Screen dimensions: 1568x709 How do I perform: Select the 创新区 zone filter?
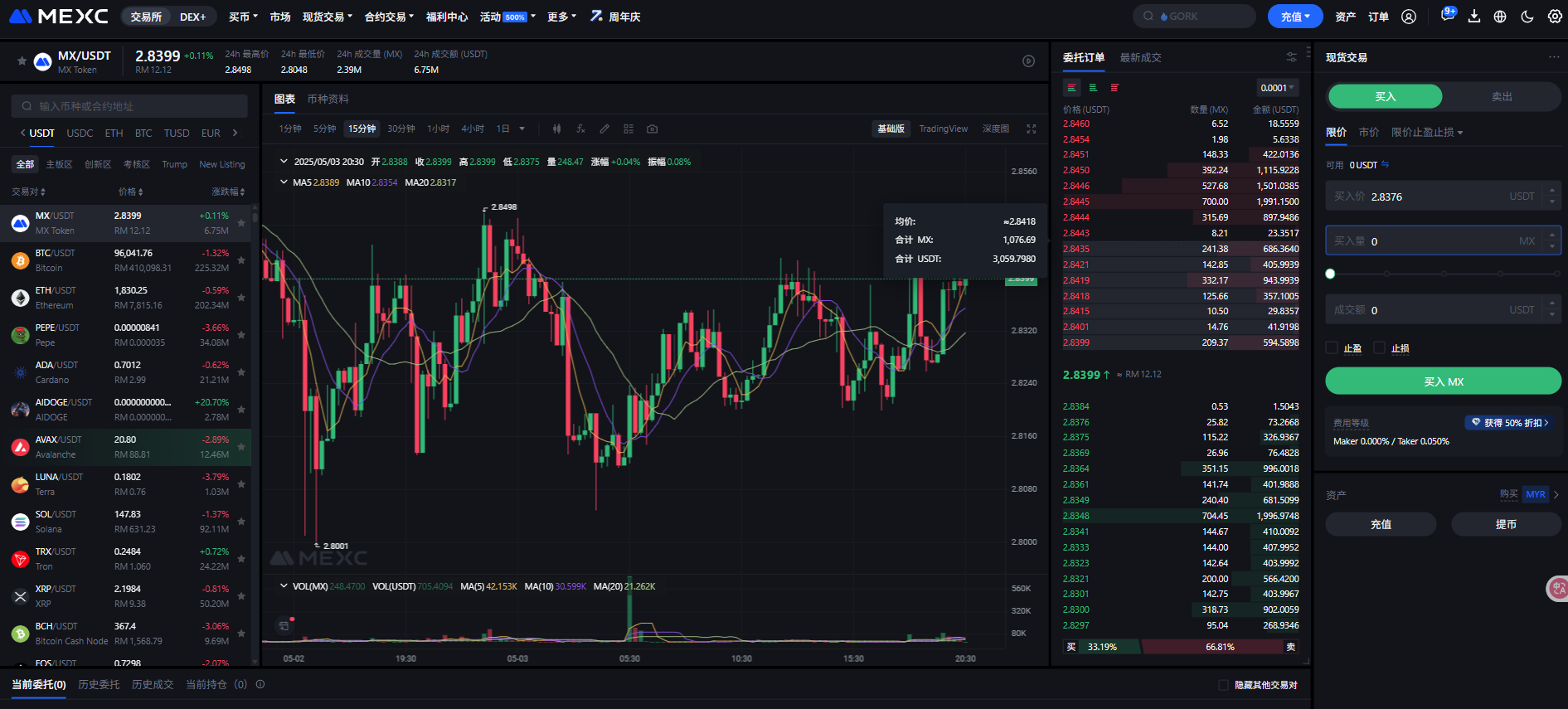pyautogui.click(x=98, y=164)
